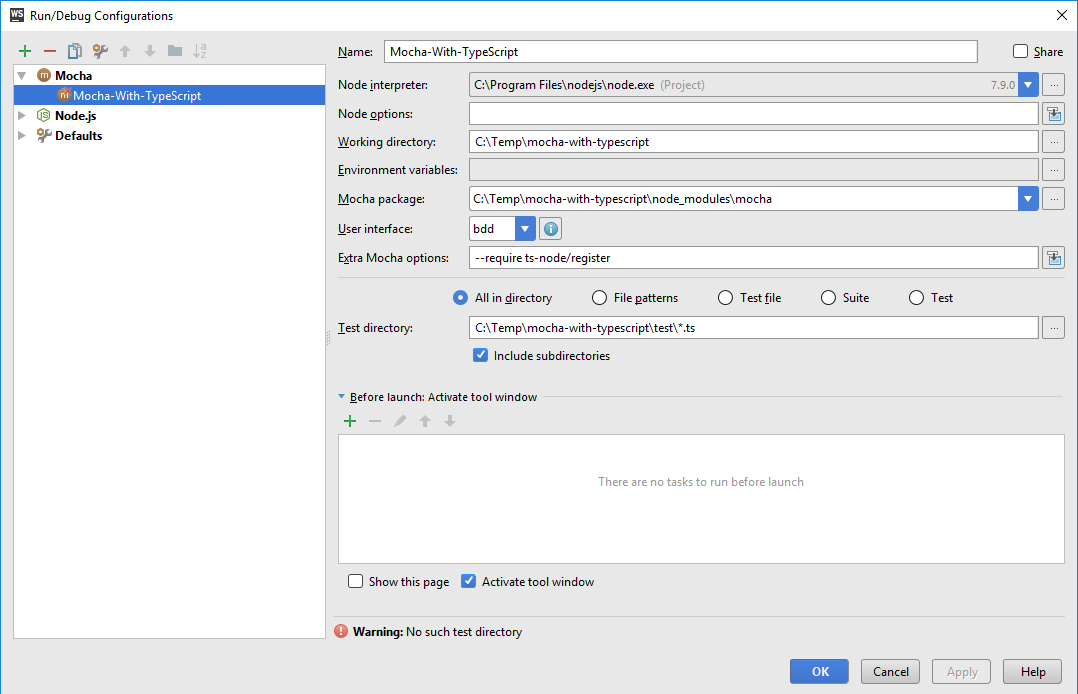1078x694 pixels.
Task: Collapse the Before launch section
Action: click(342, 397)
